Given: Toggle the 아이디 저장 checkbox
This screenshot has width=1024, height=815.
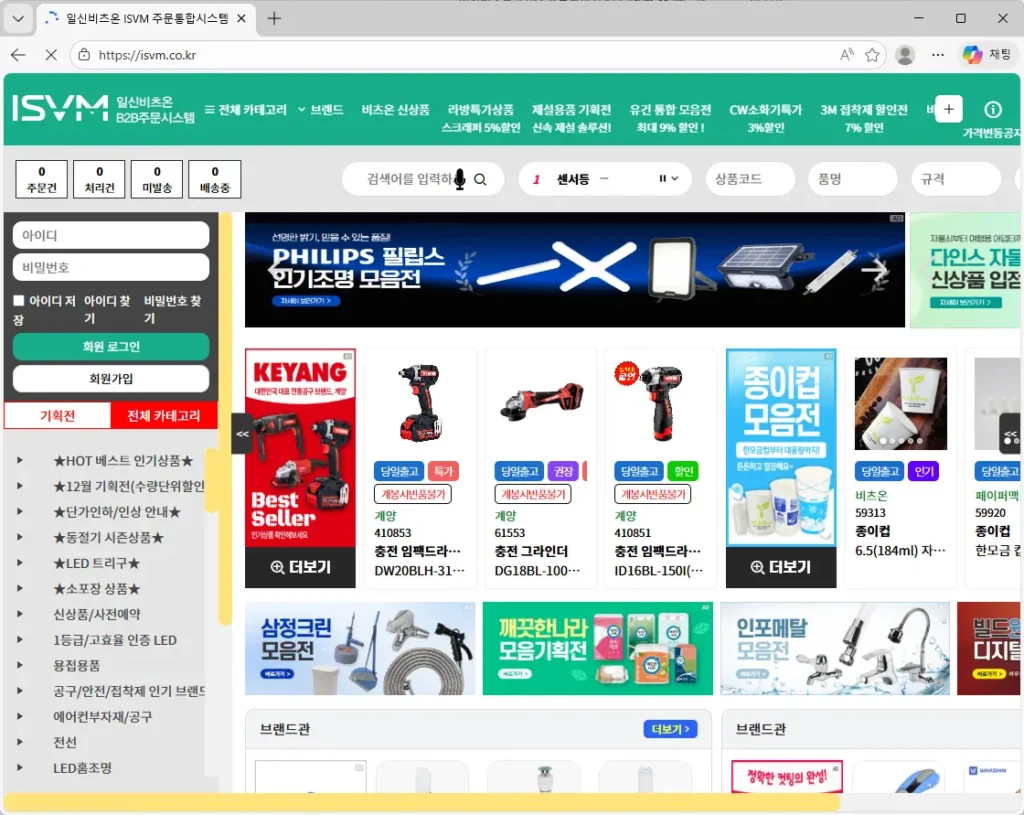Looking at the screenshot, I should (19, 301).
